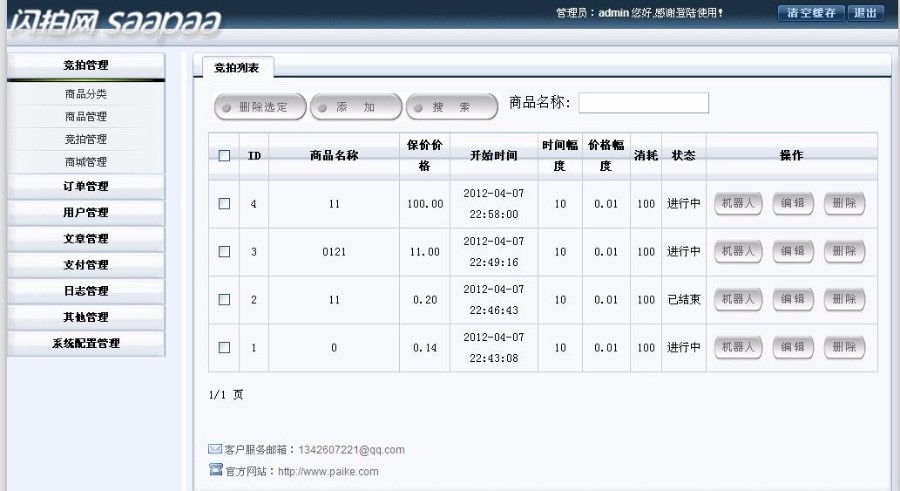Click 删除 button for row ID 1
Image resolution: width=900 pixels, height=491 pixels.
[x=844, y=347]
